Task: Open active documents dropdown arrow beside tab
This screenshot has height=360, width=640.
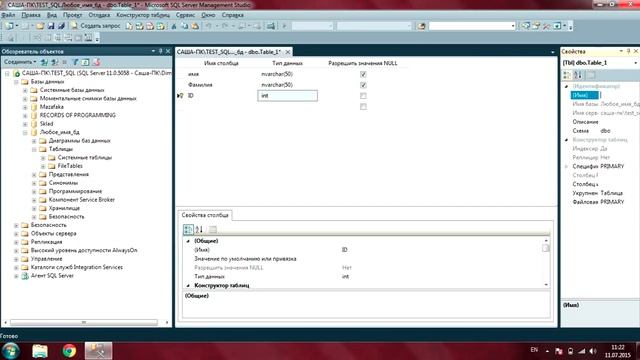Action: tap(553, 52)
